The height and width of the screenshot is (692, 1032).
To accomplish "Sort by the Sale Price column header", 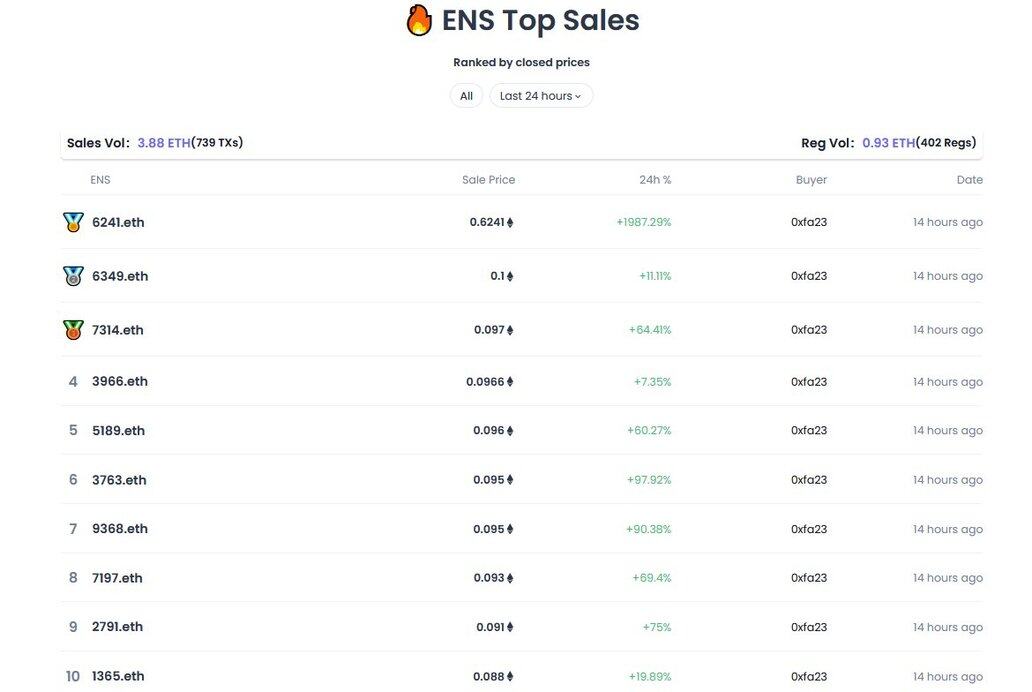I will tap(488, 180).
